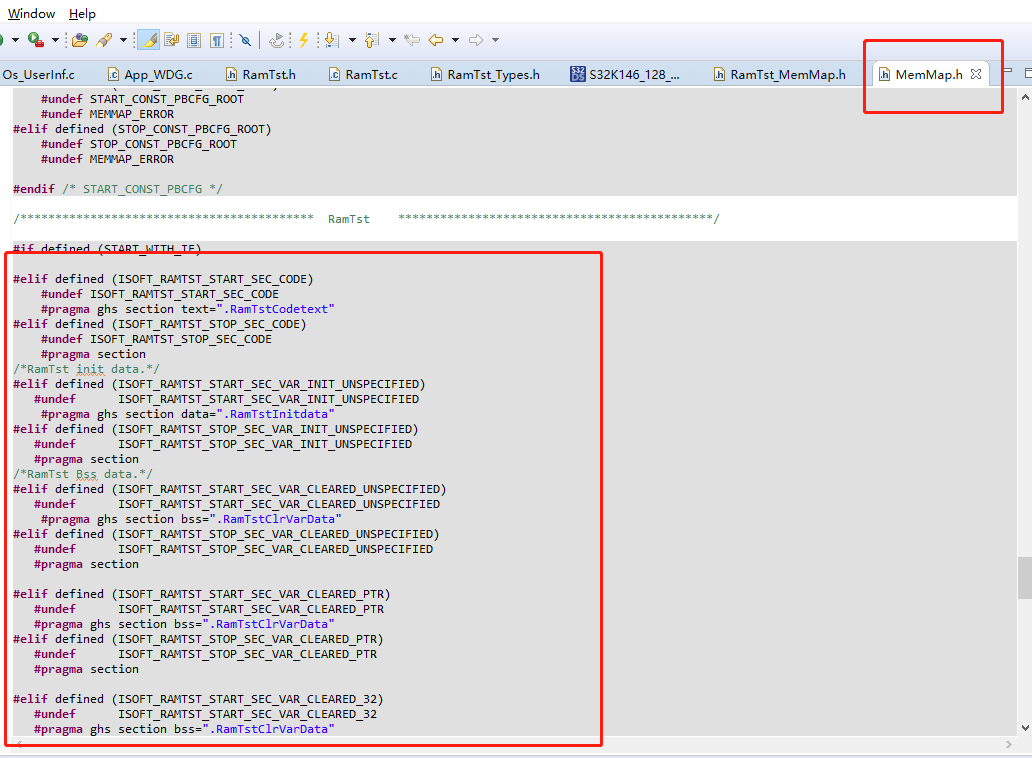Toggle Mark Occurrences highlighter button

[x=148, y=40]
